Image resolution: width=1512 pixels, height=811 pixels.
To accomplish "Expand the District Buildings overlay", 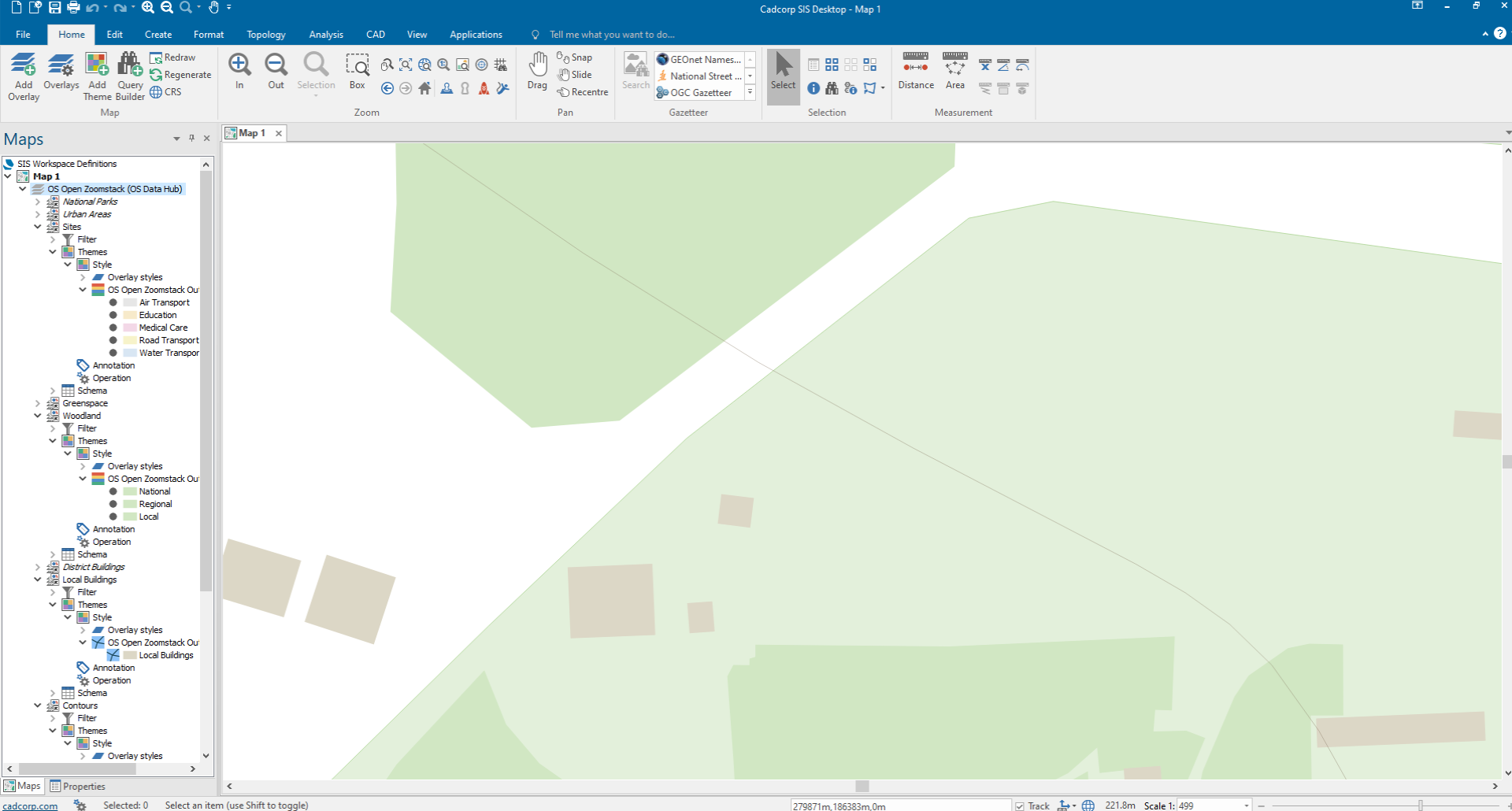I will coord(38,567).
